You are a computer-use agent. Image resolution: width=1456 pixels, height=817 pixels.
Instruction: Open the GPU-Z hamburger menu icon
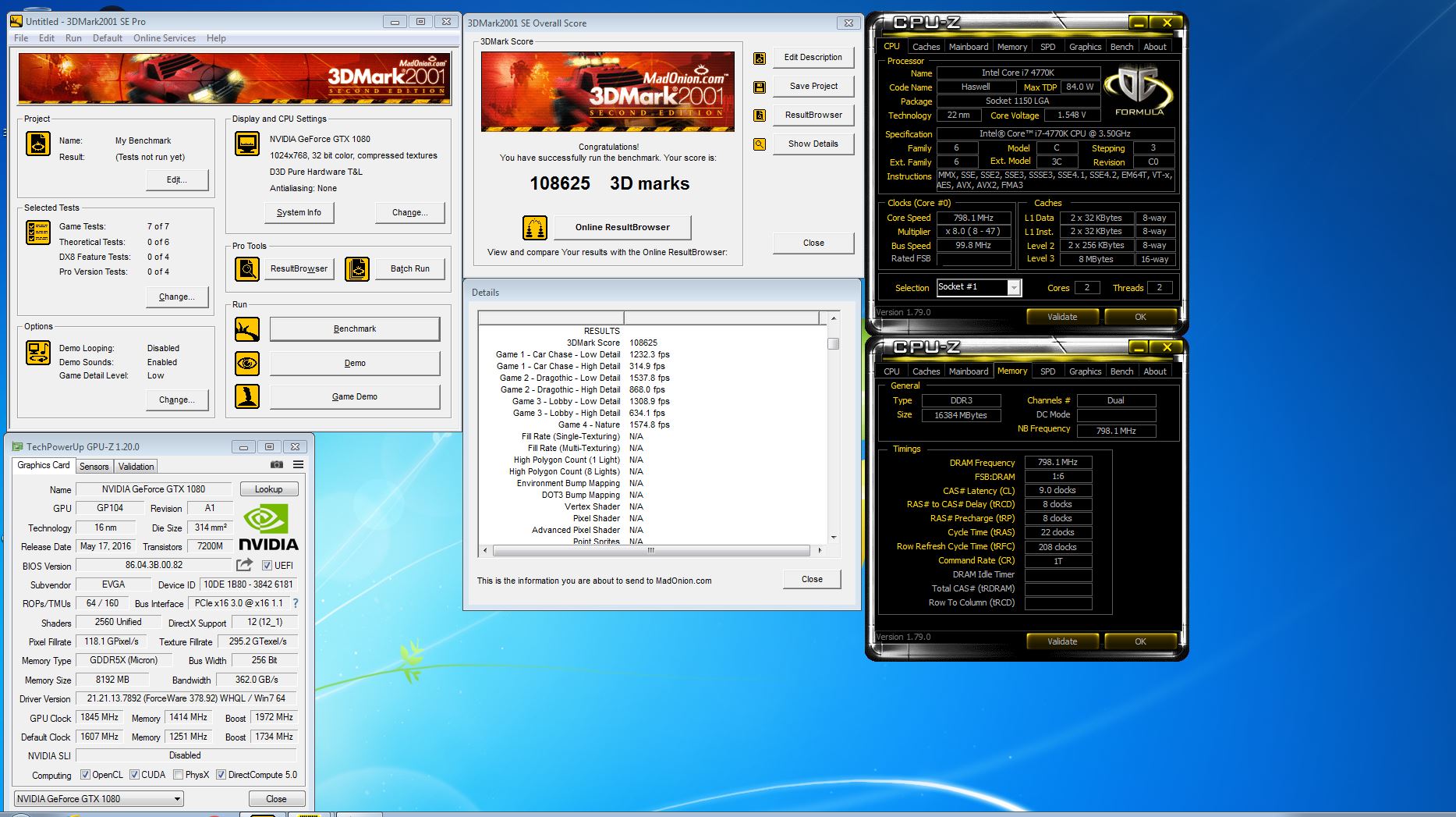click(298, 464)
